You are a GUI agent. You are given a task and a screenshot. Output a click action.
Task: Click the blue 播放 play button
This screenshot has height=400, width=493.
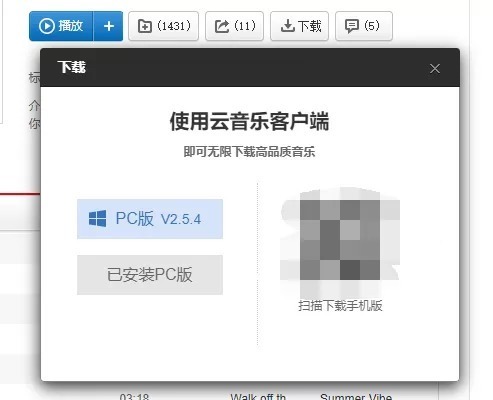point(61,26)
